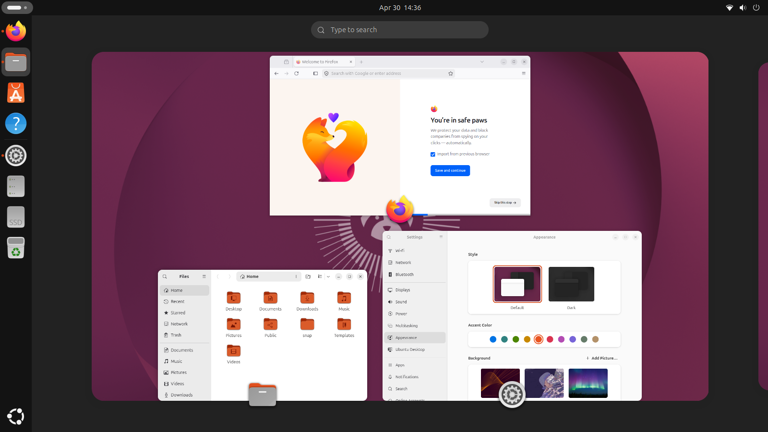Screen dimensions: 768x432
Task: Open the Trash icon in the dock
Action: [16, 247]
